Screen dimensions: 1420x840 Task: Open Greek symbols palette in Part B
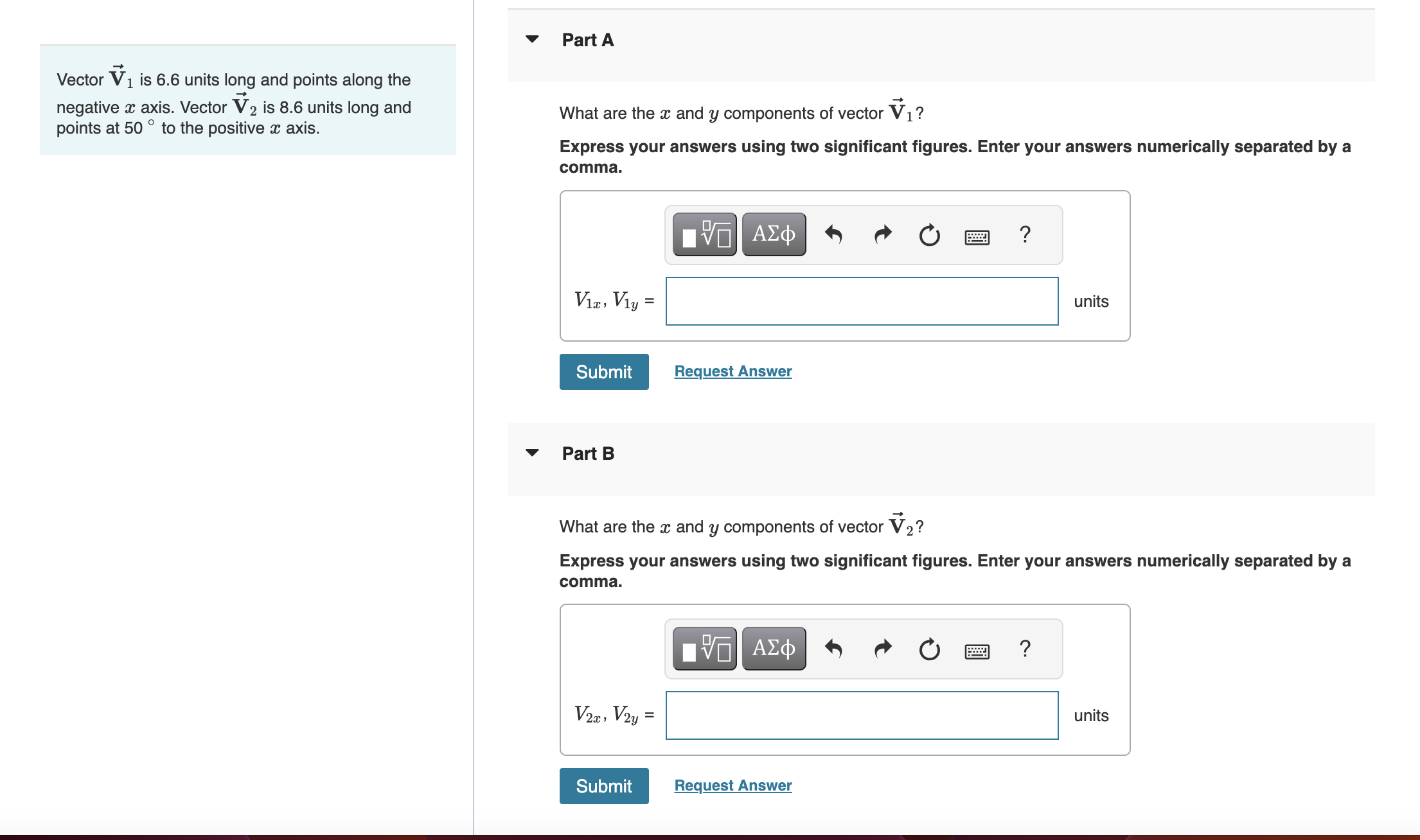pos(774,649)
